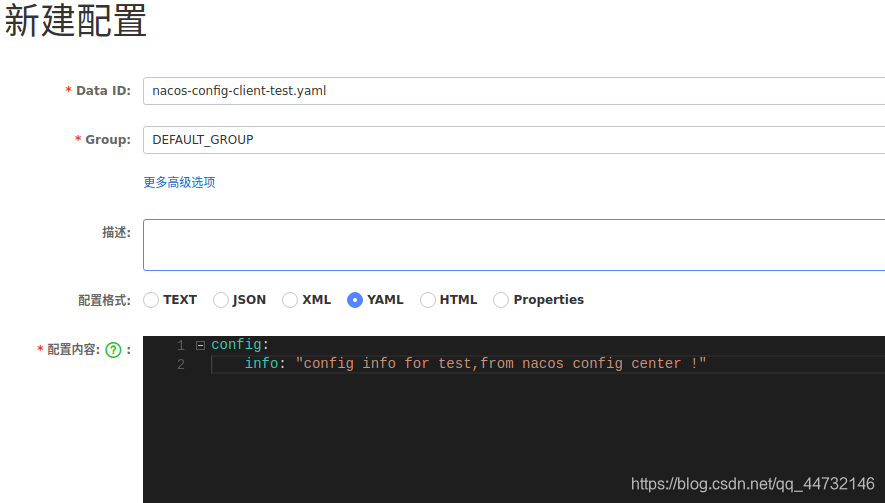Screen dimensions: 885x503
Task: Click line number 2 in editor gutter
Action: click(x=181, y=364)
